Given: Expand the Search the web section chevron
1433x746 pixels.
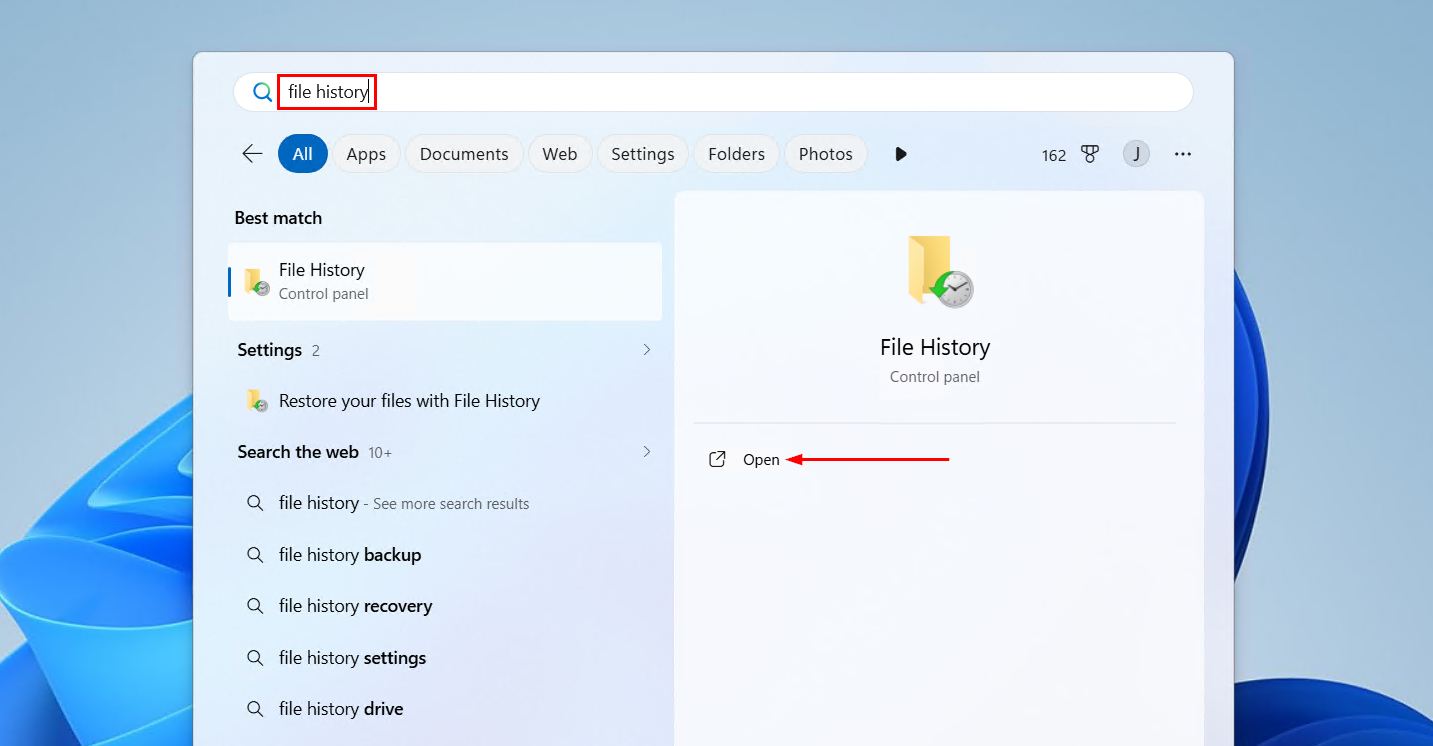Looking at the screenshot, I should click(646, 452).
